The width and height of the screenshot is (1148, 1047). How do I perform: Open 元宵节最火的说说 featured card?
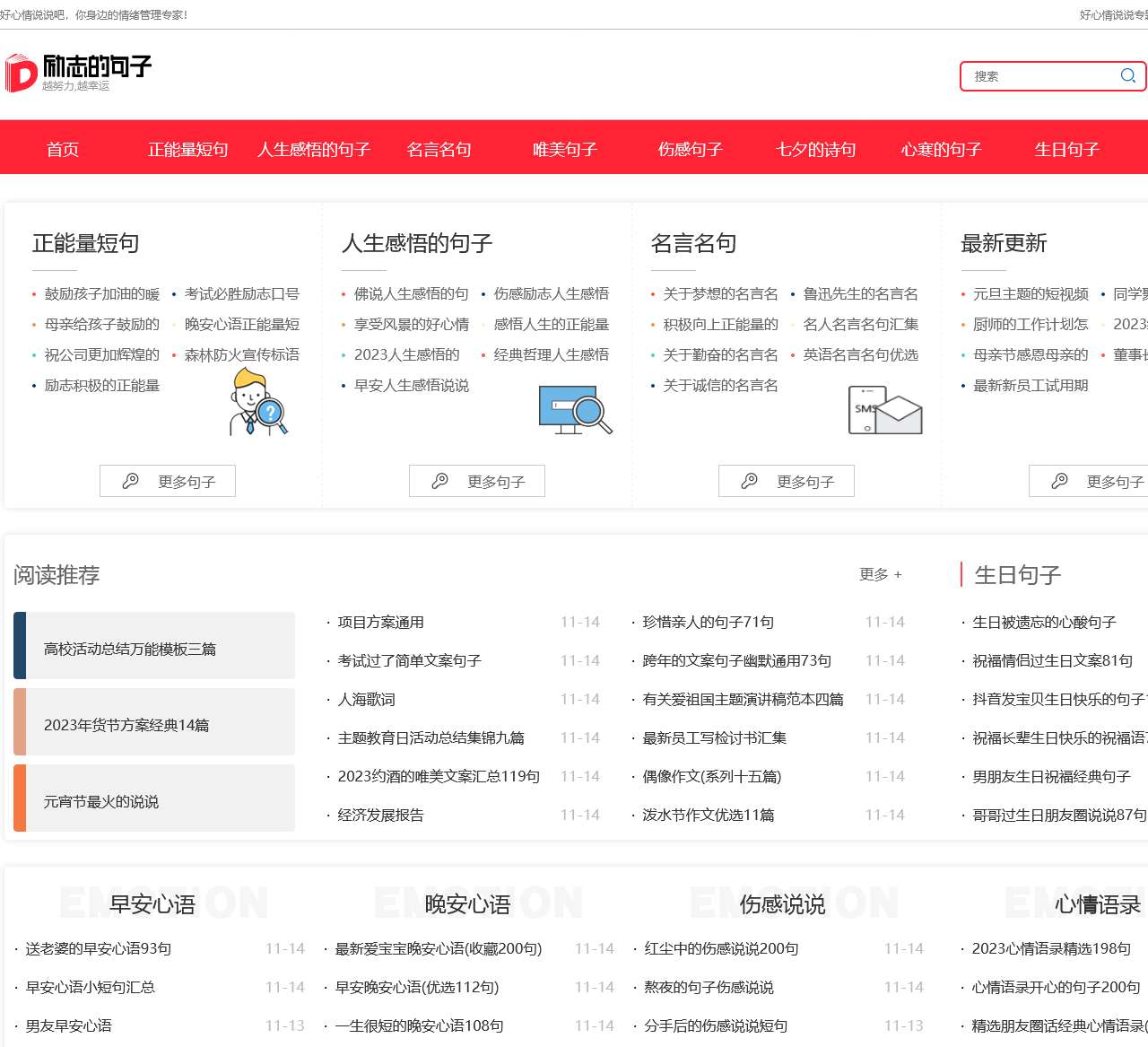[x=154, y=798]
